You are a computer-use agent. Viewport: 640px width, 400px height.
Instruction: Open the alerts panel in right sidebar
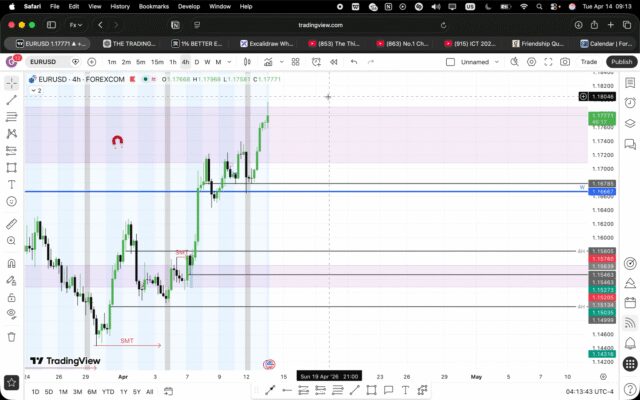click(x=629, y=103)
